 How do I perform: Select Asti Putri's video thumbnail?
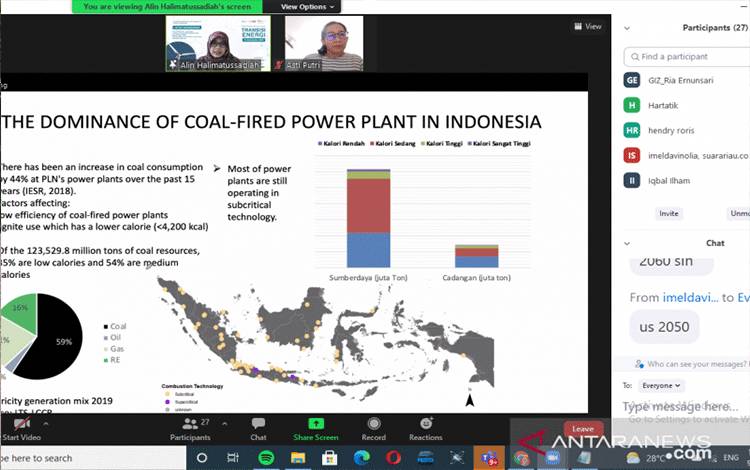(x=324, y=44)
